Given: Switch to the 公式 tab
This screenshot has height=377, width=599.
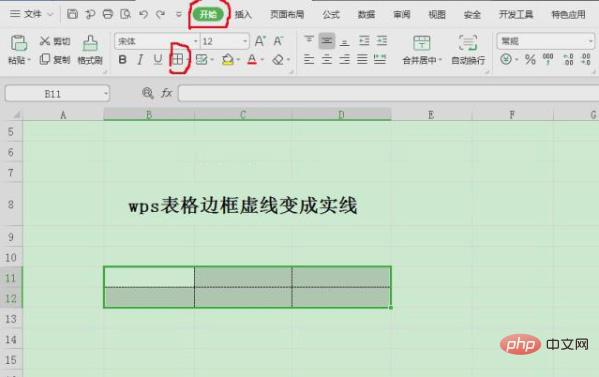Looking at the screenshot, I should coord(331,15).
